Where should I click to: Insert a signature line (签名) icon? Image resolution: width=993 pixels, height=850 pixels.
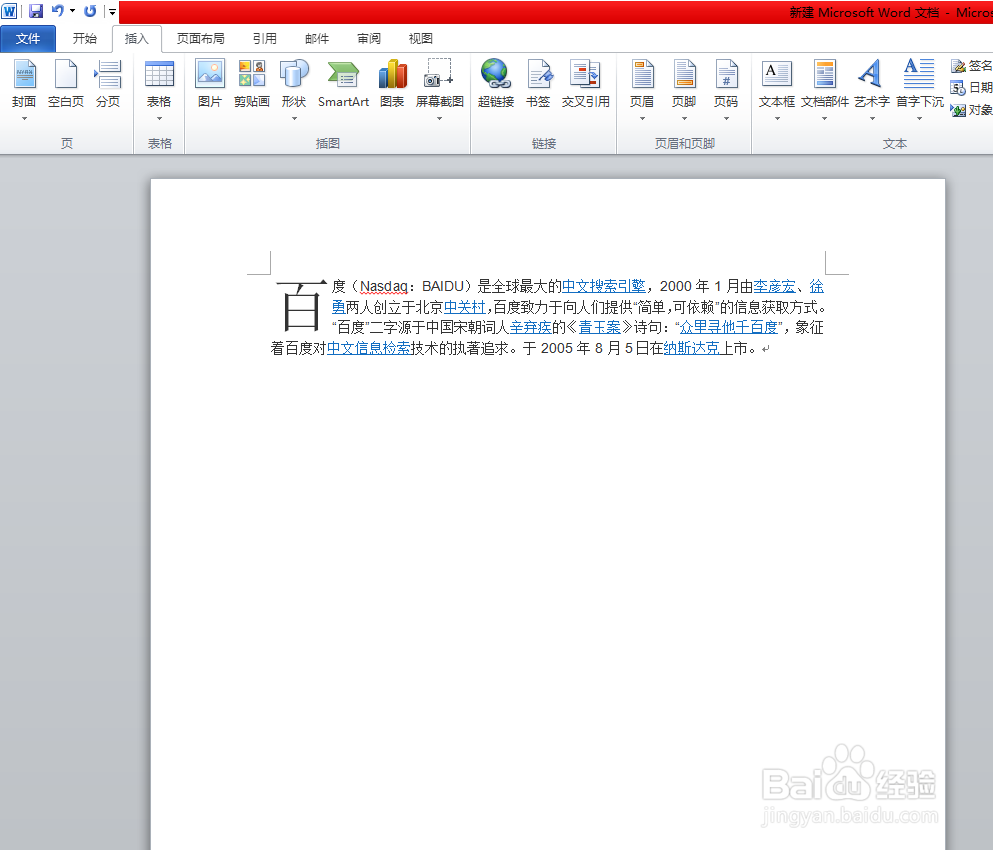[958, 65]
